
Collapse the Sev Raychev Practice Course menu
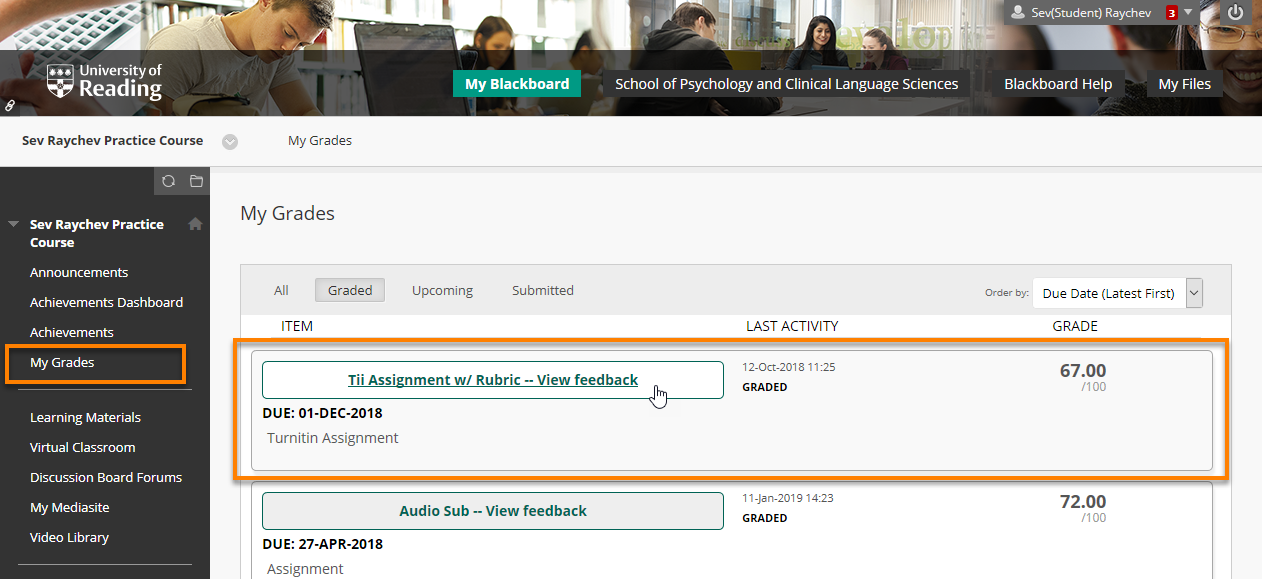point(14,224)
